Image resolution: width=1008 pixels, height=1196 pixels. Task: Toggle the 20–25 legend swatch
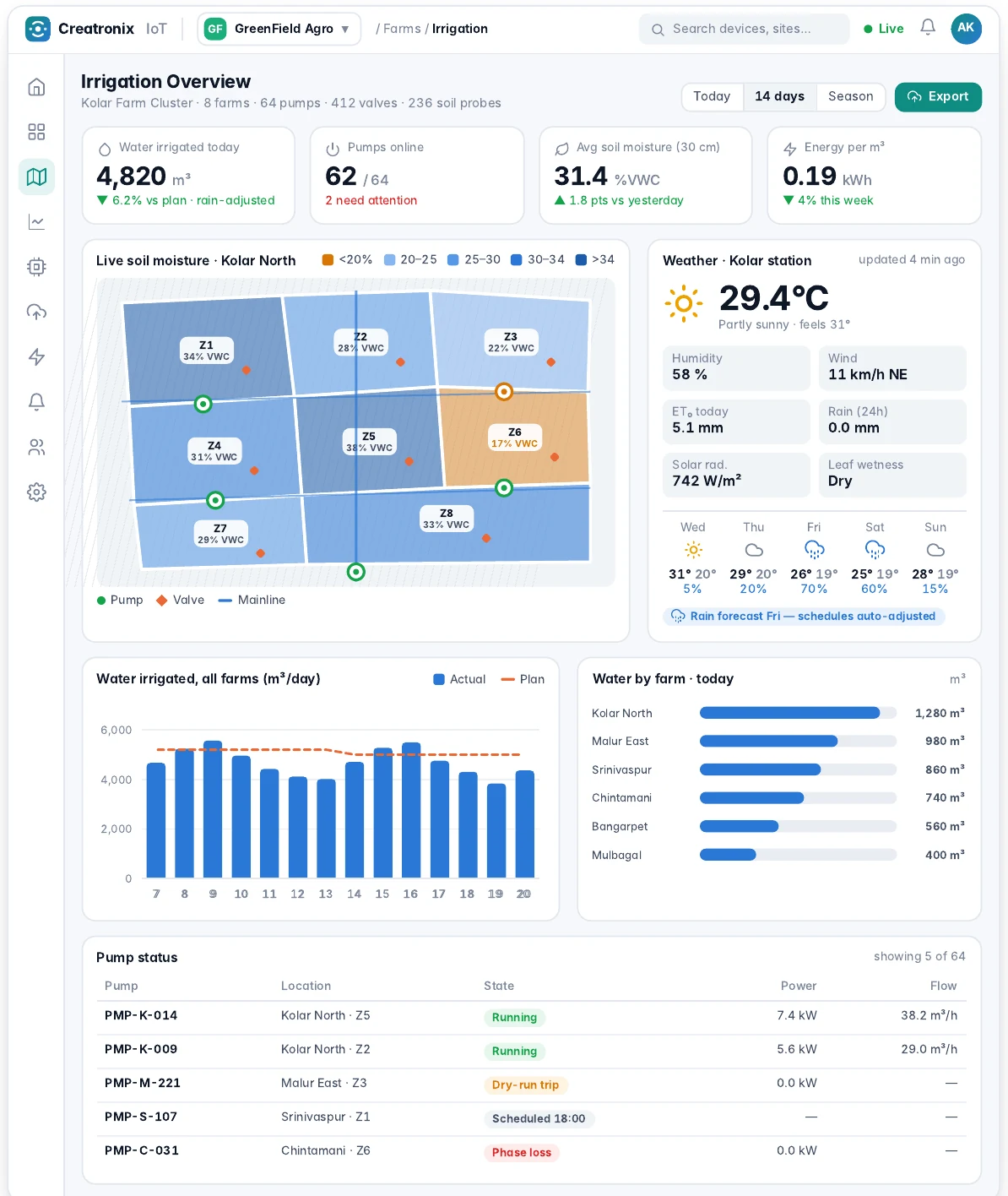[x=389, y=260]
